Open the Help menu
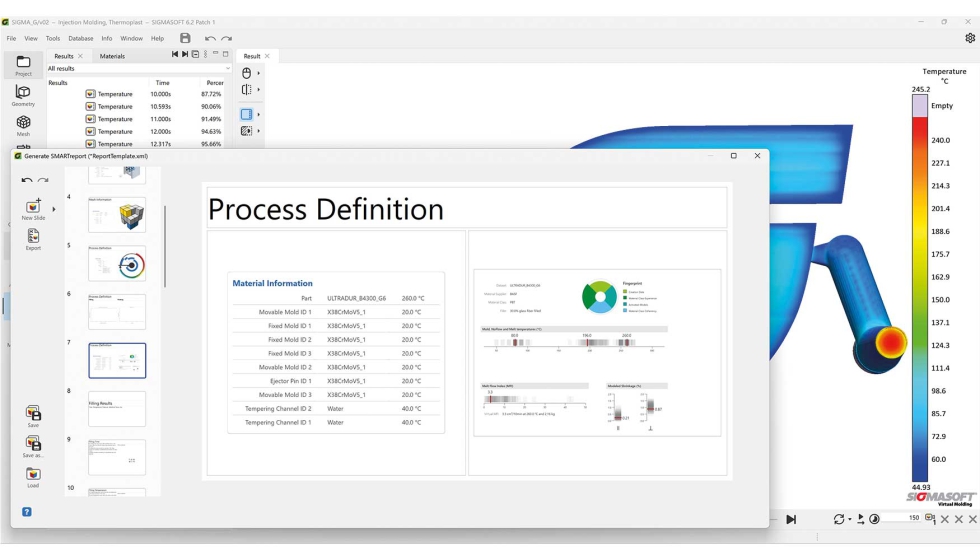The image size is (980, 560). [x=157, y=38]
